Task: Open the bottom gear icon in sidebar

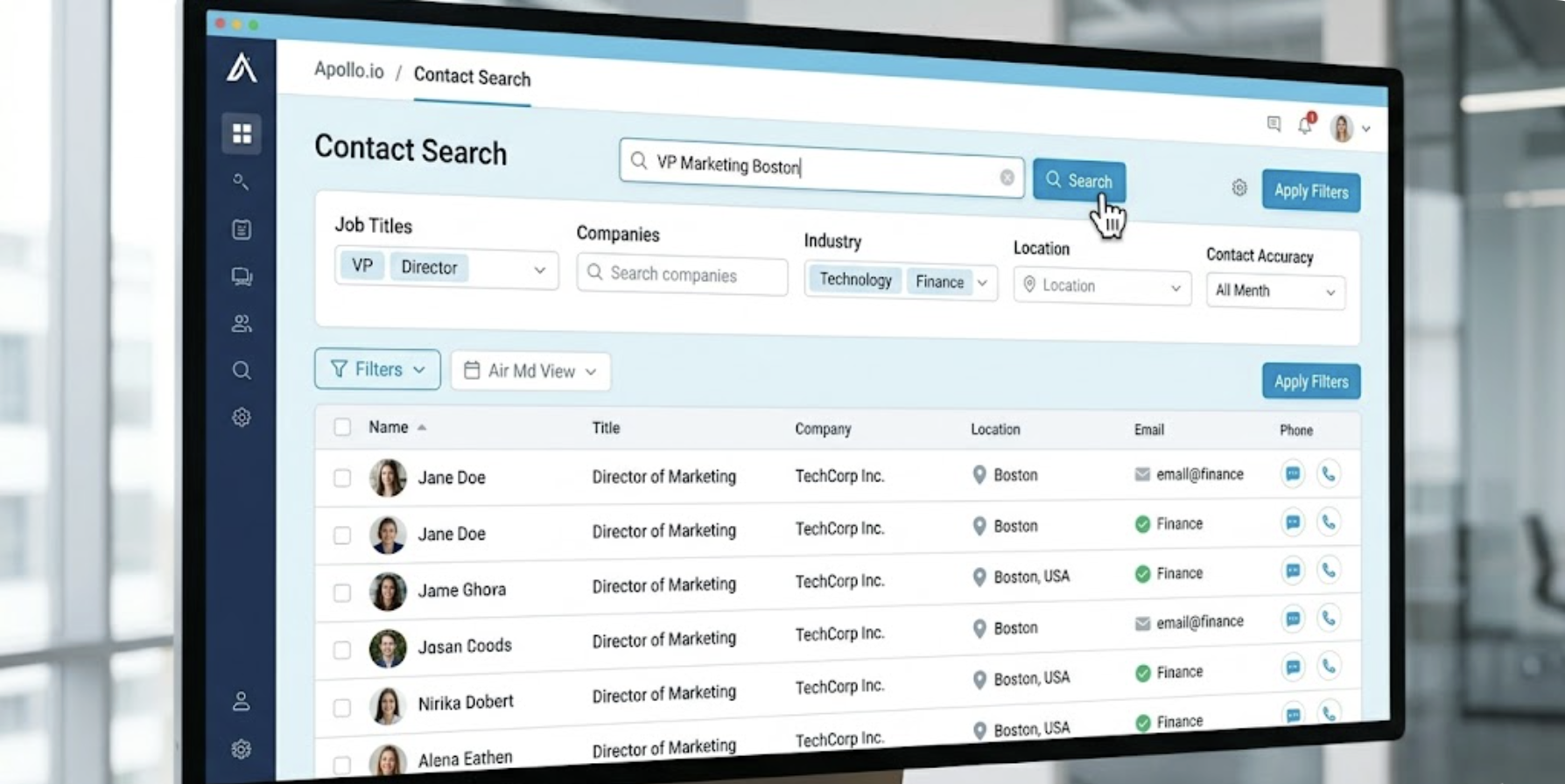Action: 242,749
